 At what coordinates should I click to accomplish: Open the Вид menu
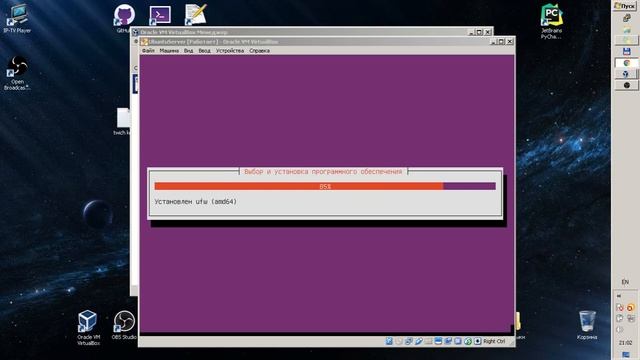point(188,51)
